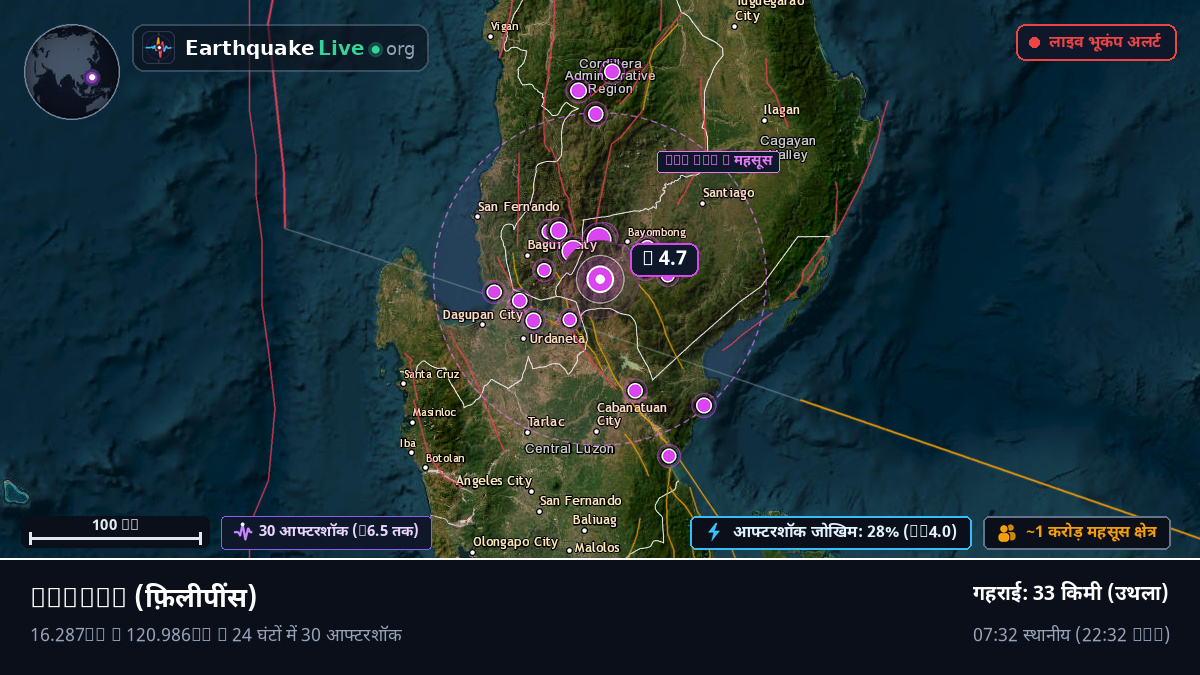Open the ~1 करोड़ महसूस क्षेत्र badge
Screen dimensions: 1200x675
tap(1076, 532)
